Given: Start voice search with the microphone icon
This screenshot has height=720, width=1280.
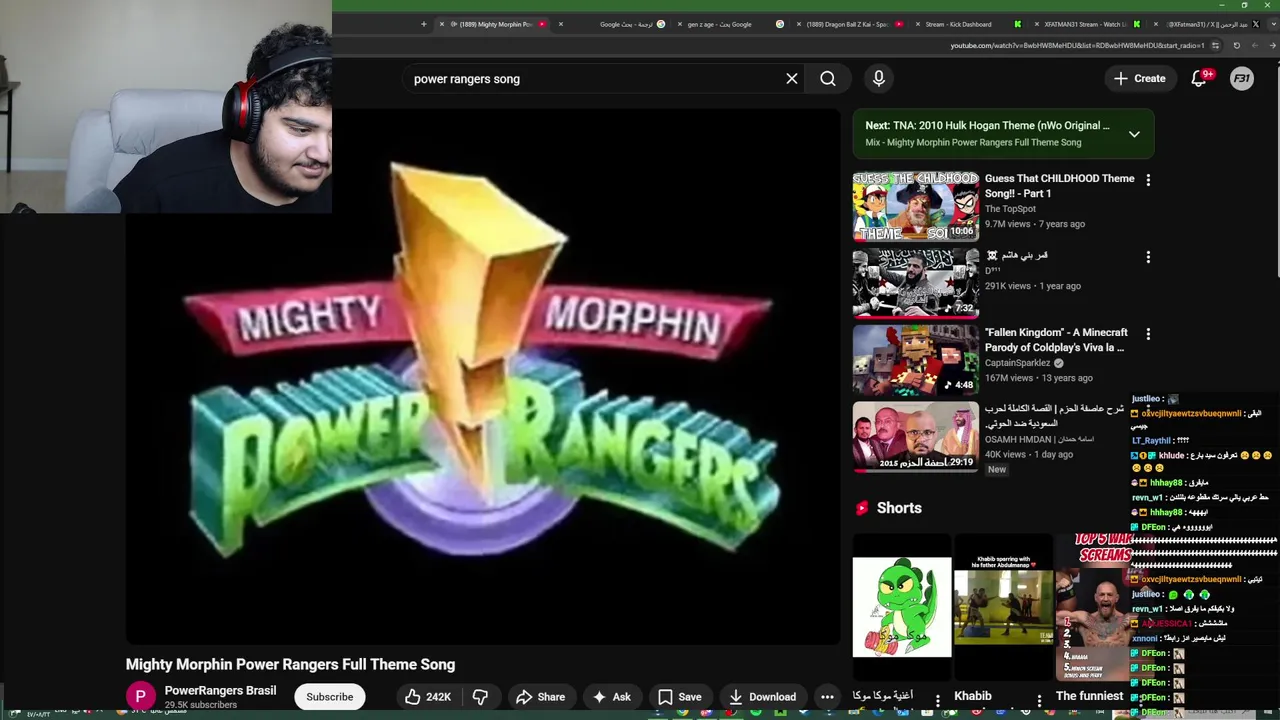Looking at the screenshot, I should (879, 78).
